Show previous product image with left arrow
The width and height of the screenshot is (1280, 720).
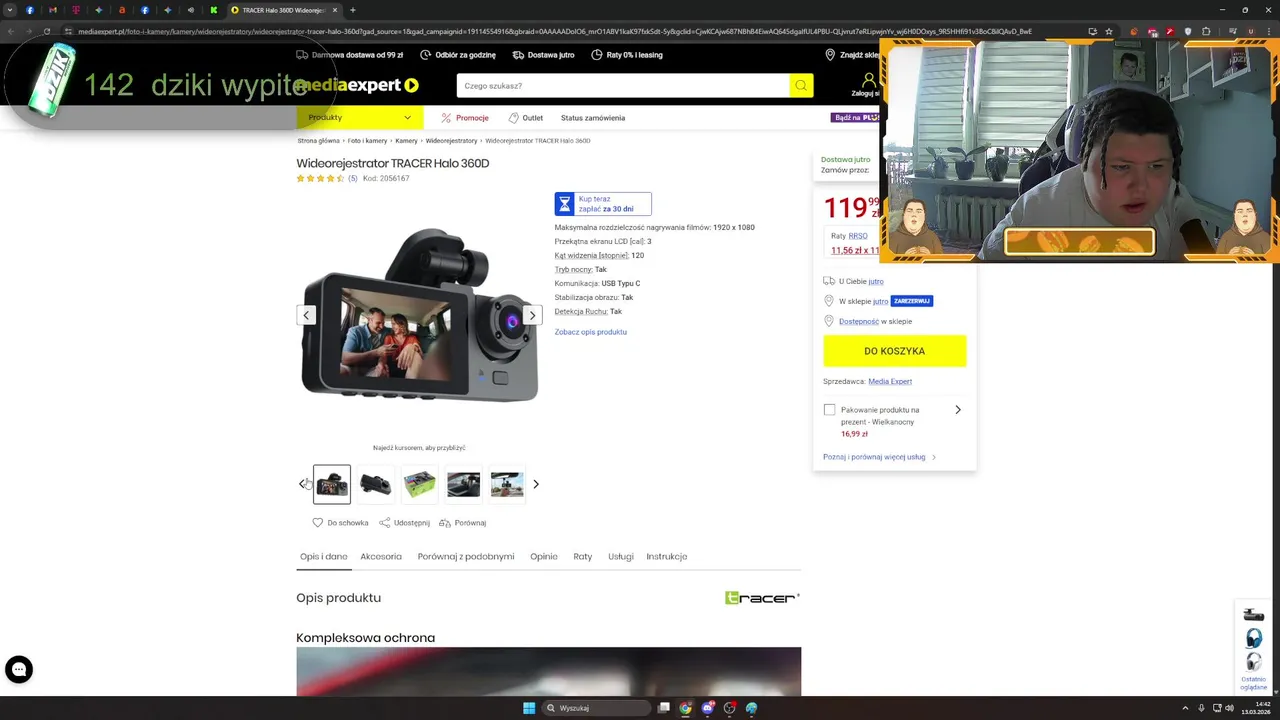(x=306, y=315)
